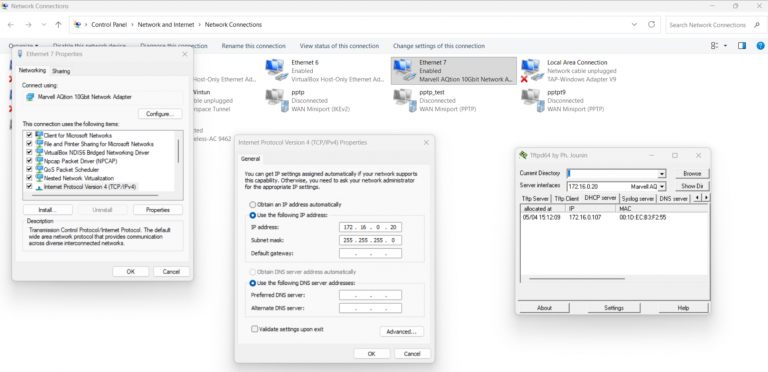Click the Ethernet 7 Properties title icon

(20, 54)
